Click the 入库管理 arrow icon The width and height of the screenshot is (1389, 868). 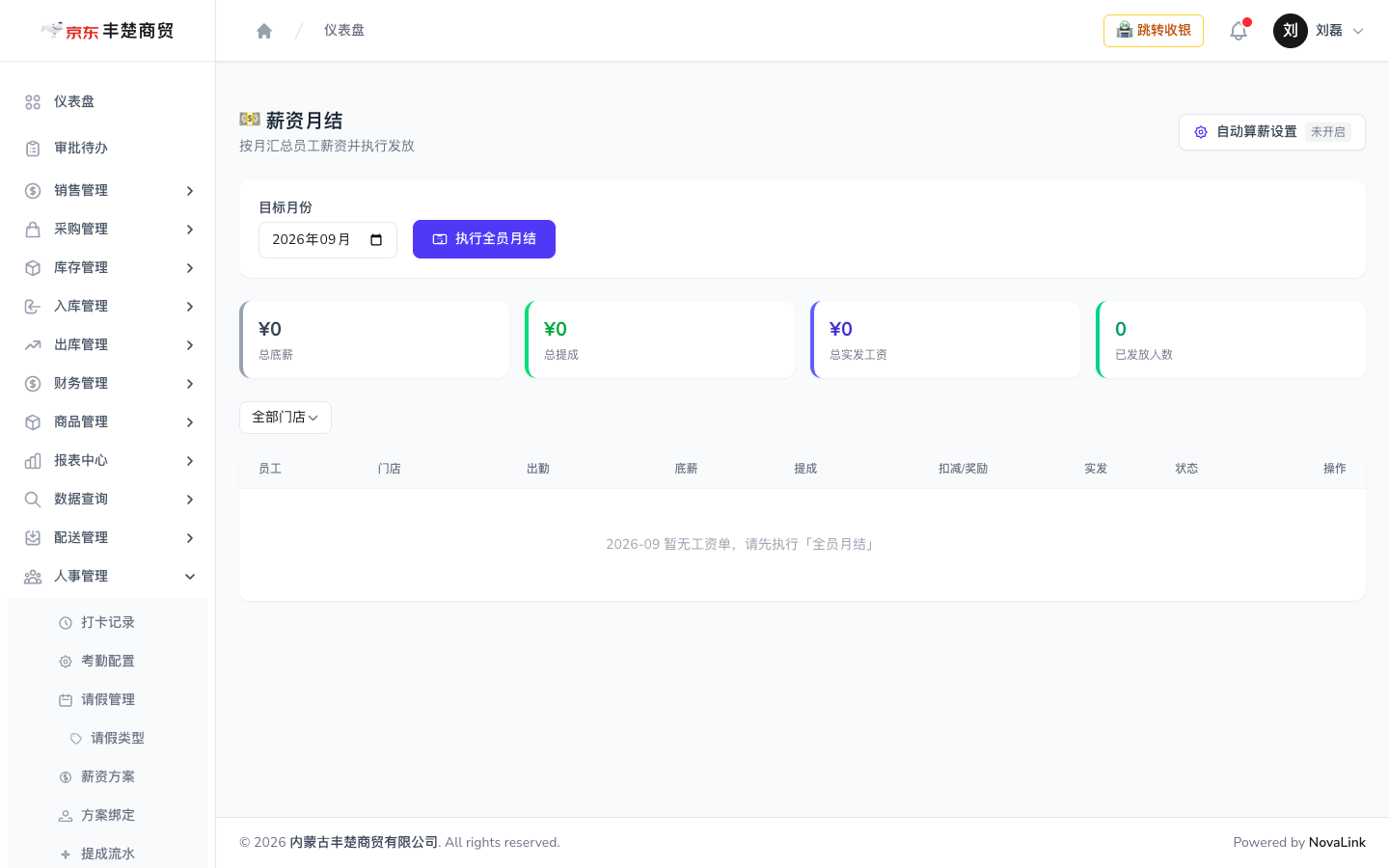[x=33, y=307]
